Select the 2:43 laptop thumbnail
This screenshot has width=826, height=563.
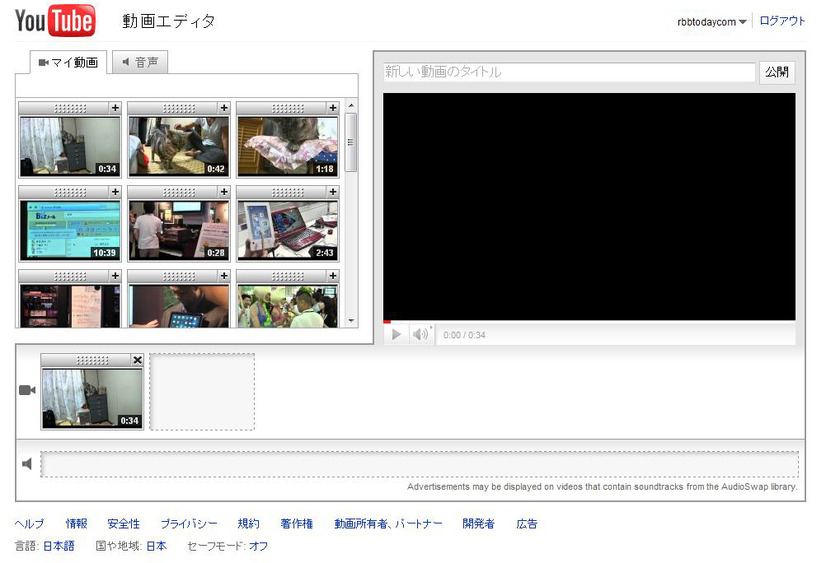(x=288, y=230)
